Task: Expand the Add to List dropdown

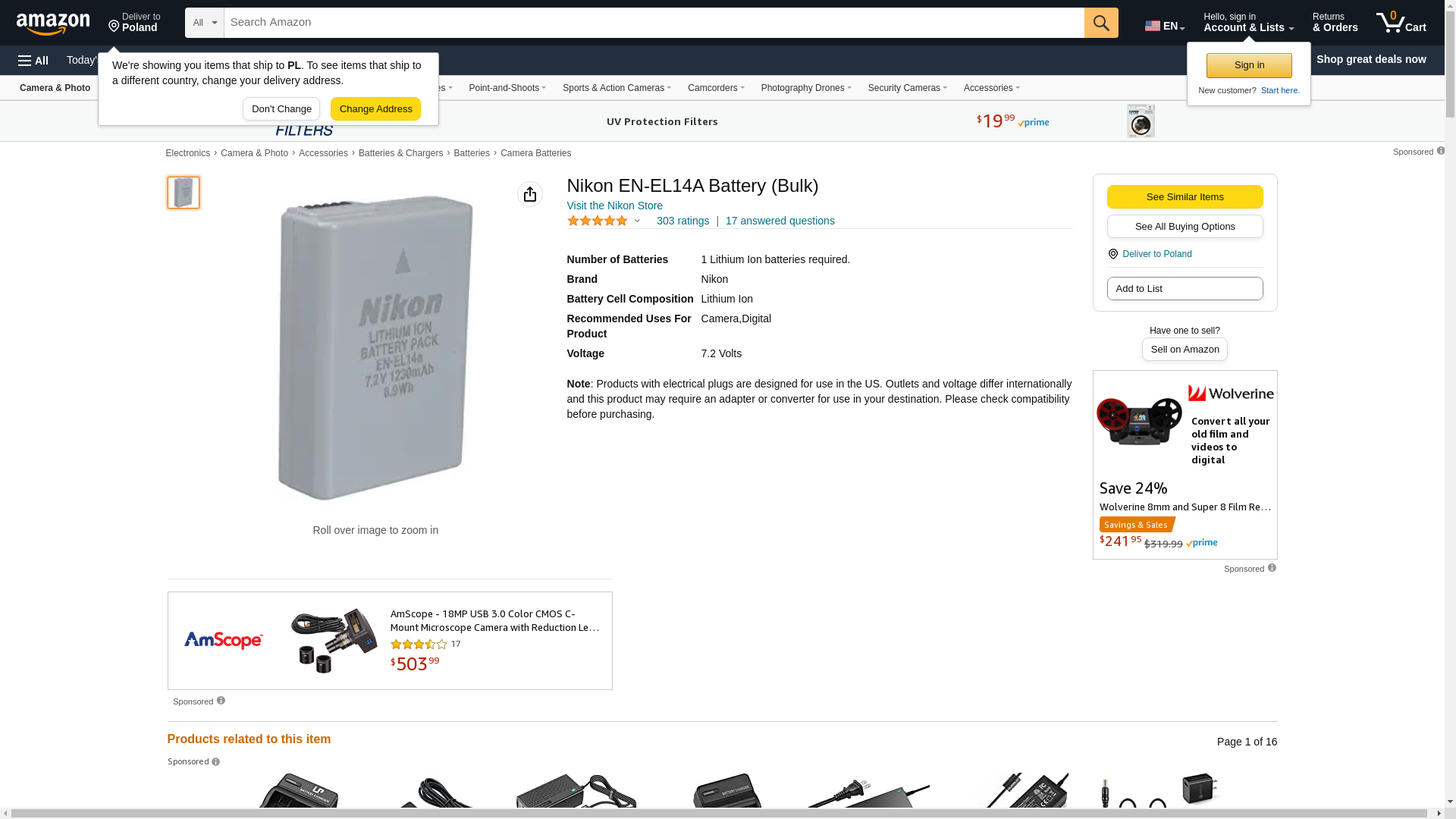Action: click(1185, 289)
